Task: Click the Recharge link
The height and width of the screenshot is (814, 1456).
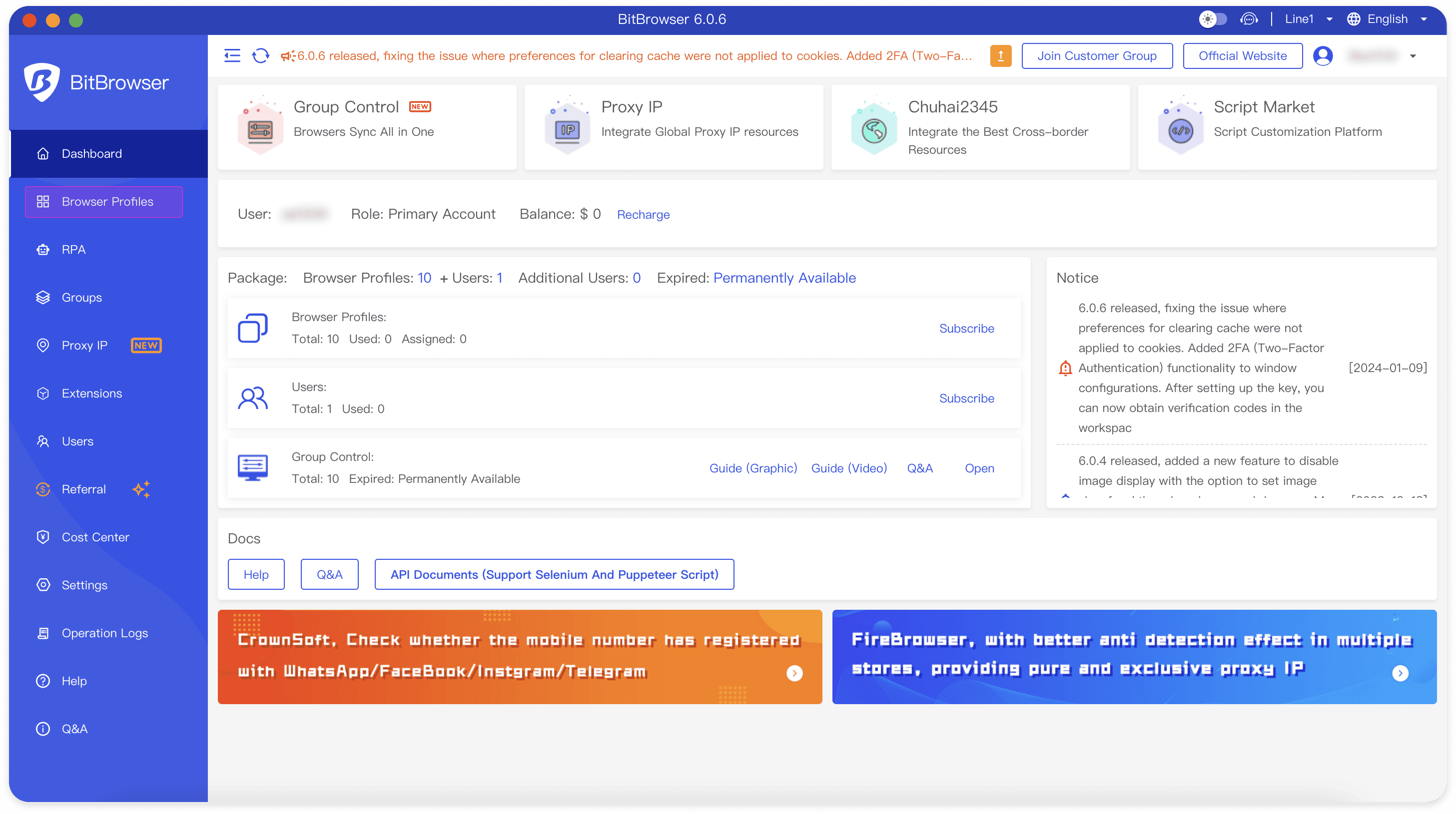Action: click(643, 215)
